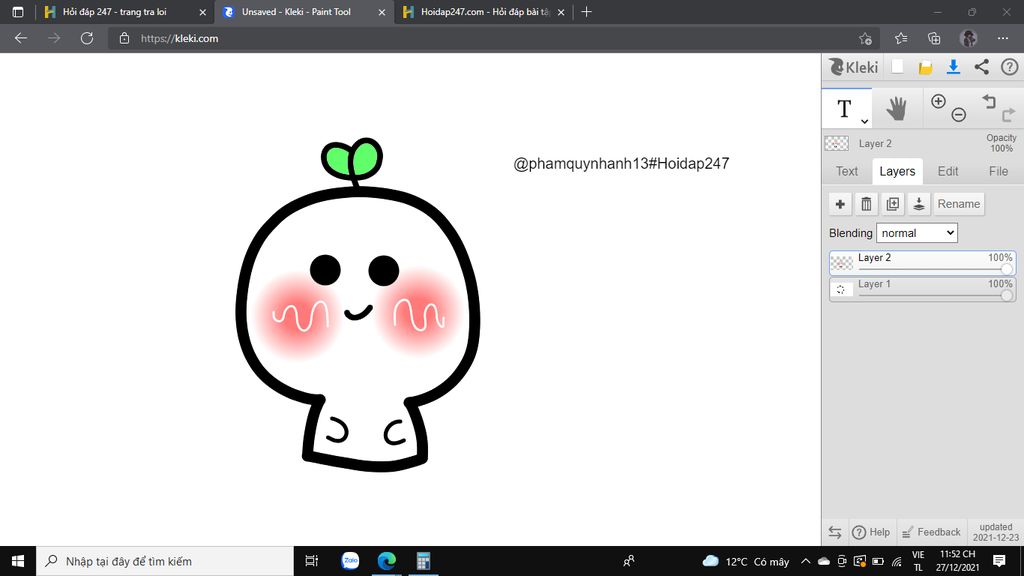1024x576 pixels.
Task: Open weather widget showing 12°C
Action: pyautogui.click(x=745, y=562)
